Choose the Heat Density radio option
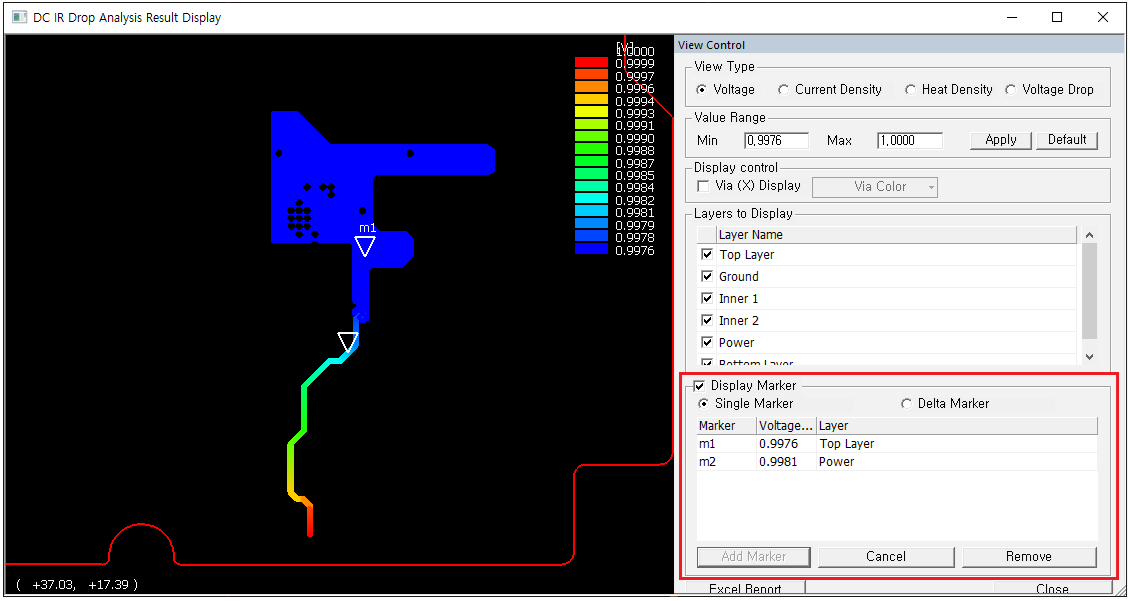Image resolution: width=1130 pixels, height=601 pixels. click(x=910, y=90)
